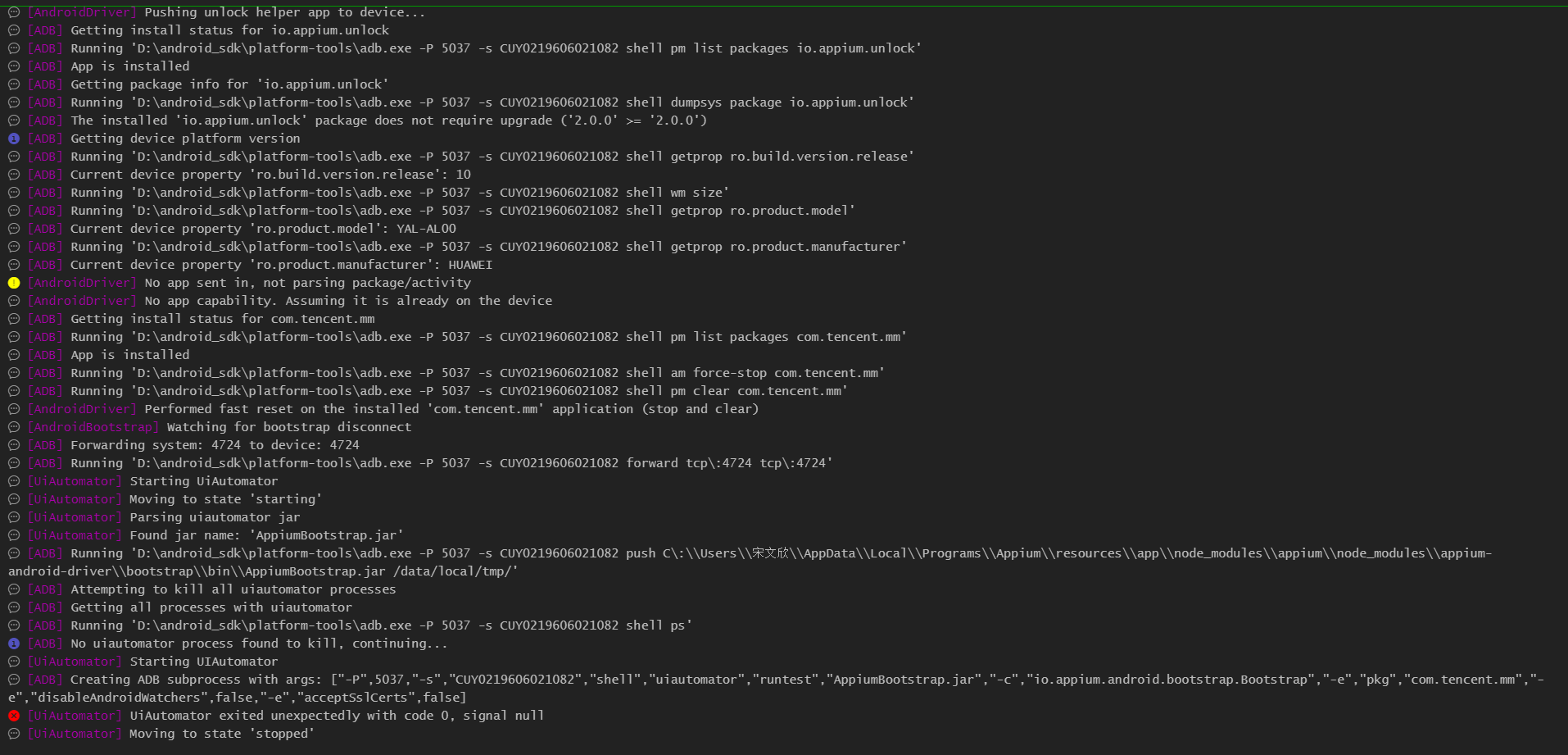Image resolution: width=1568 pixels, height=755 pixels.
Task: Click the yellow warning icon beside No app sent in
Action: point(14,283)
